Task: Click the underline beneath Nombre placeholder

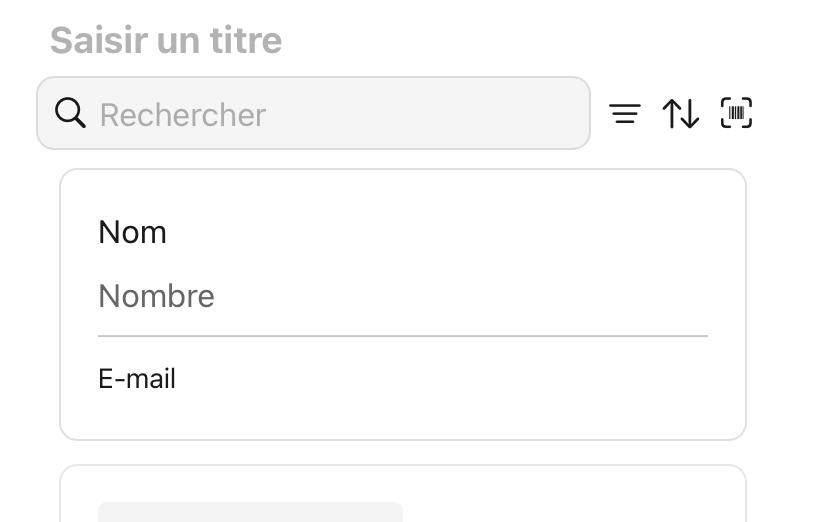Action: (x=402, y=336)
